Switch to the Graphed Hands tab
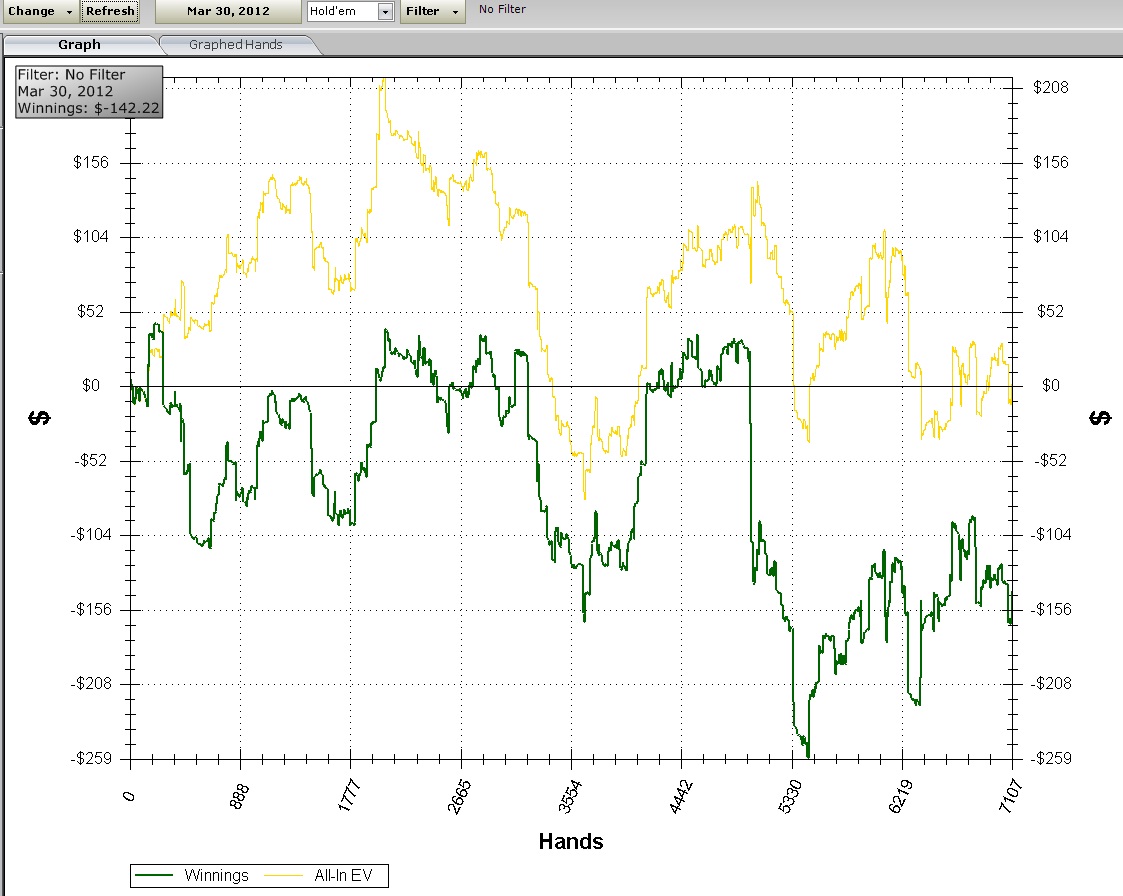 [x=235, y=44]
